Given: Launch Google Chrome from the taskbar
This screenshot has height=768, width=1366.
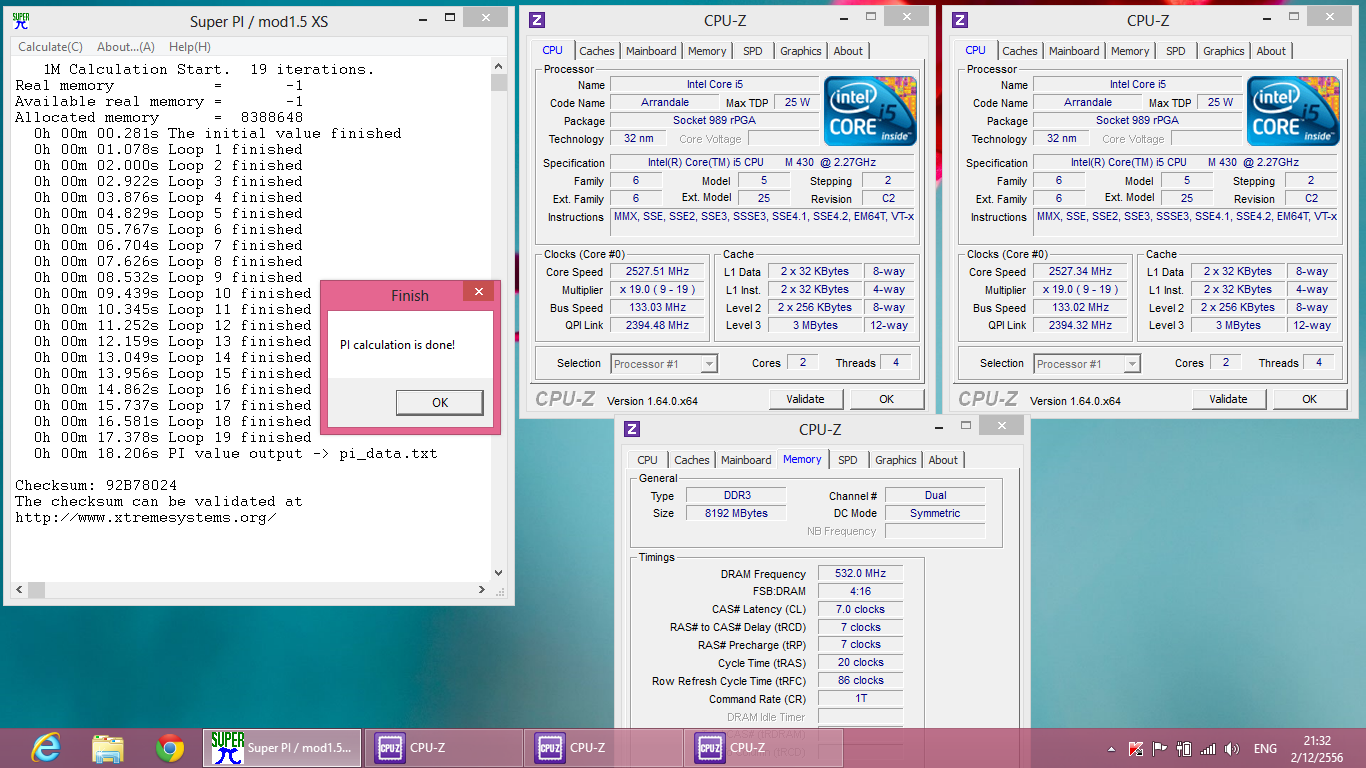Looking at the screenshot, I should point(170,748).
